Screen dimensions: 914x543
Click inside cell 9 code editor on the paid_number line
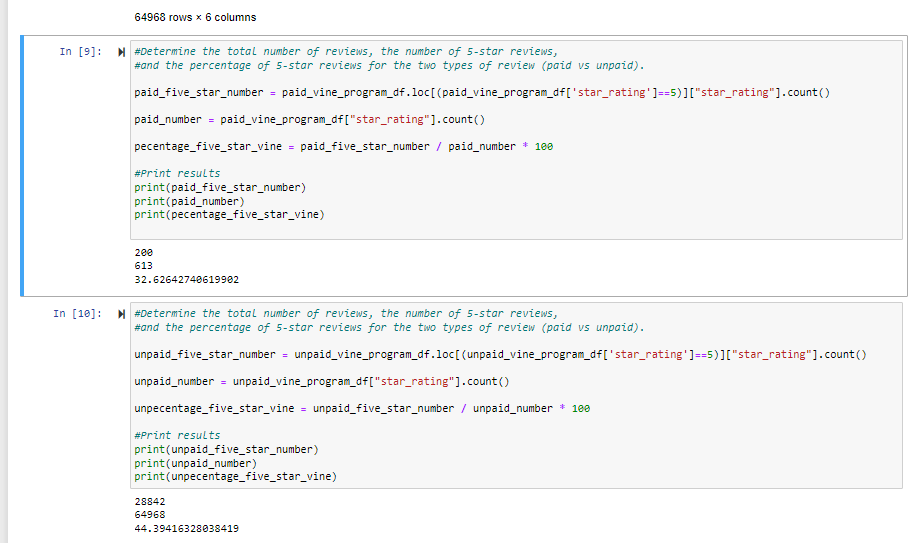(310, 119)
